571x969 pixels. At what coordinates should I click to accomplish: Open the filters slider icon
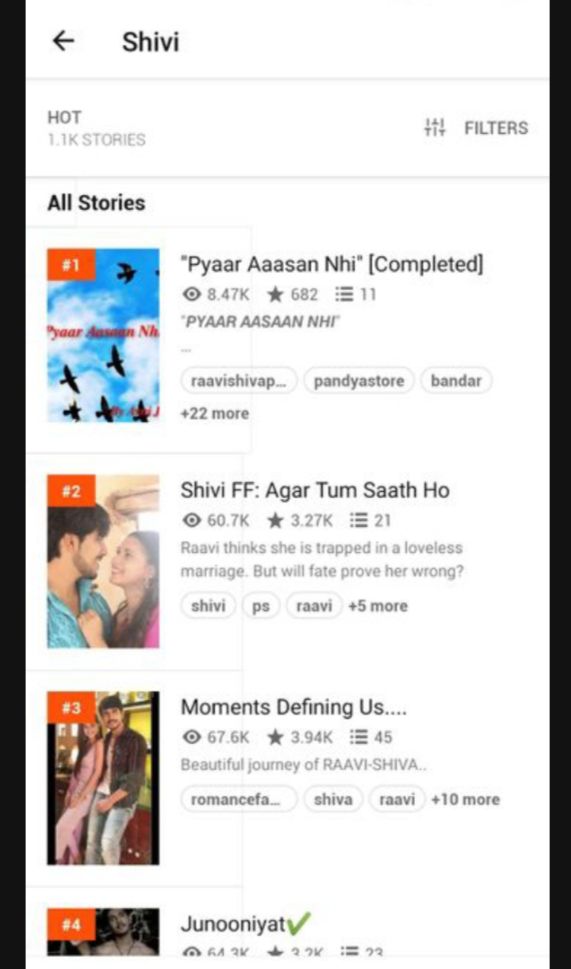pos(434,127)
